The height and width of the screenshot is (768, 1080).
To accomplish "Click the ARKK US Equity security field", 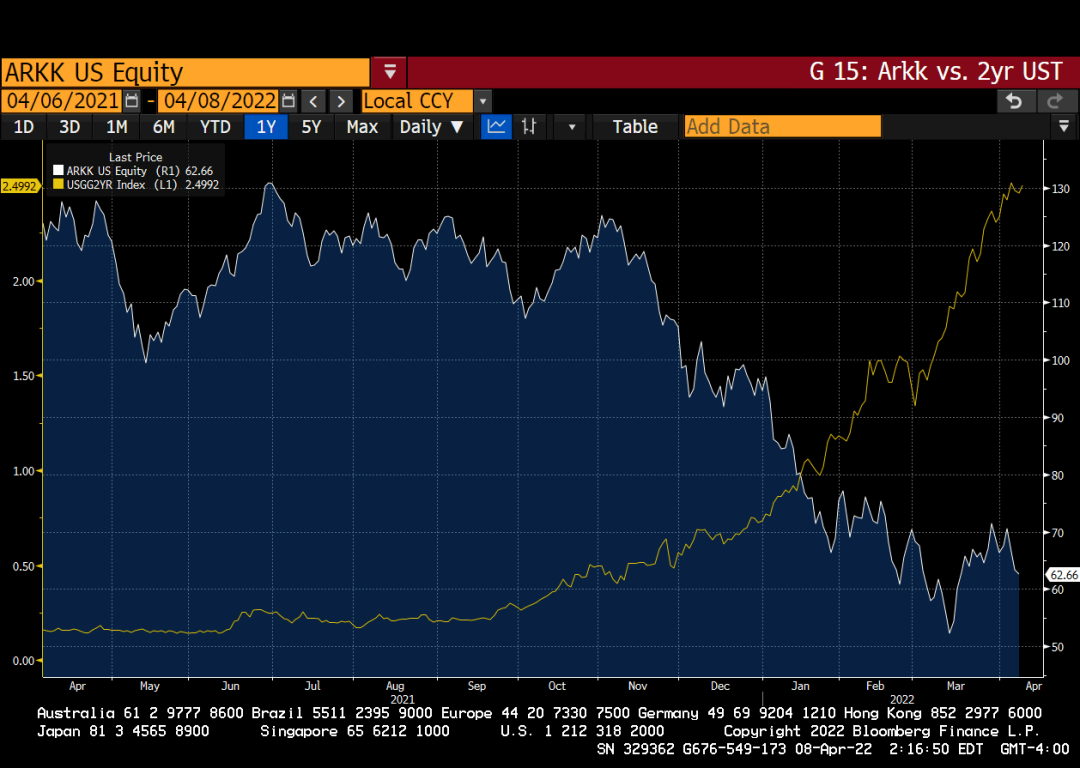I will click(185, 72).
